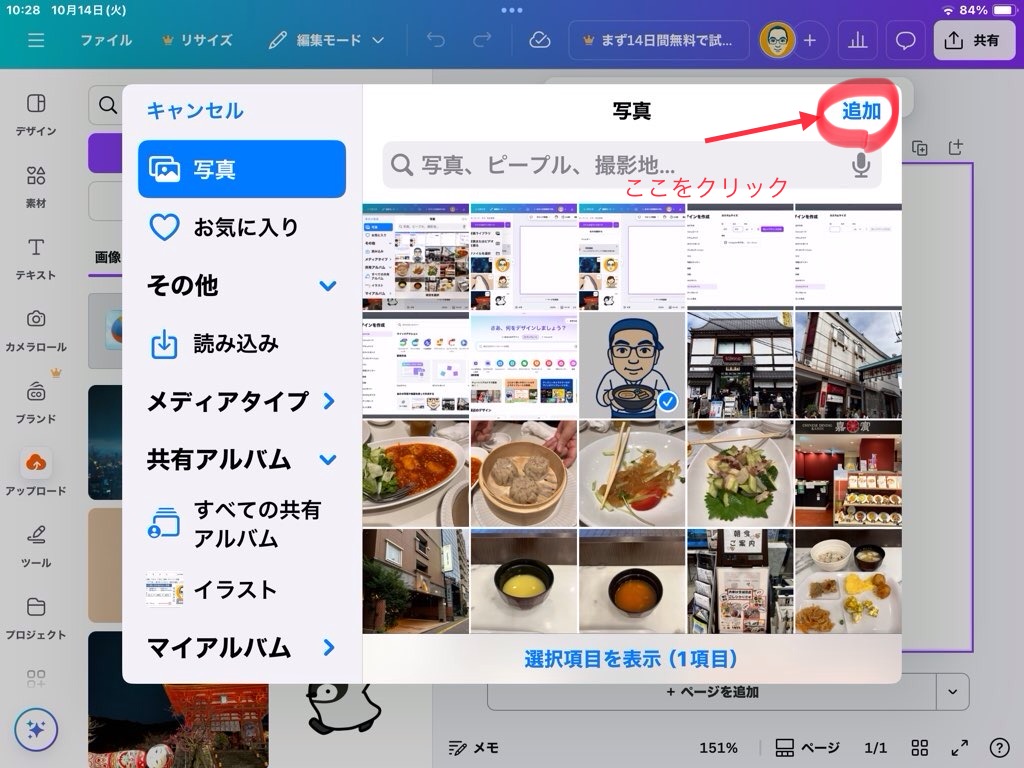1024x768 pixels.
Task: Select the steamed dumplings photo
Action: 524,473
